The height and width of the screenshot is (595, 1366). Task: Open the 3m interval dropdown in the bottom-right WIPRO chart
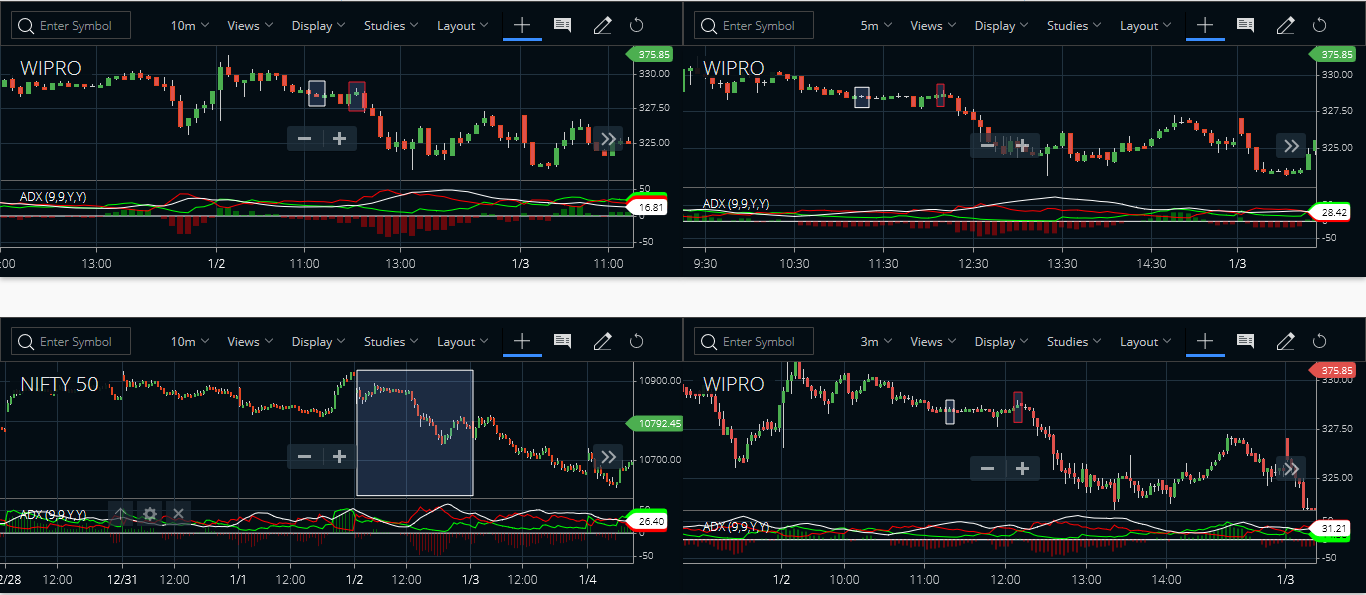click(877, 341)
